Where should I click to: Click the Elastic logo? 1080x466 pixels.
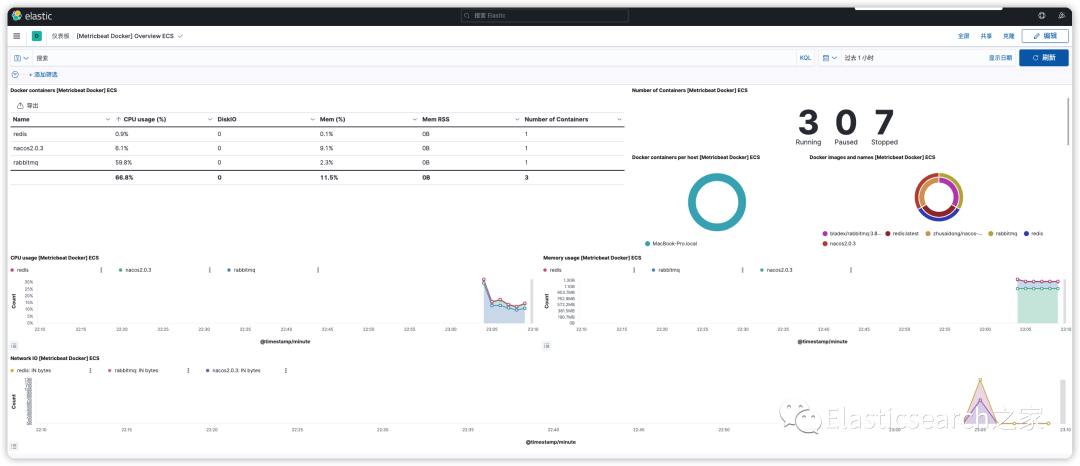32,15
